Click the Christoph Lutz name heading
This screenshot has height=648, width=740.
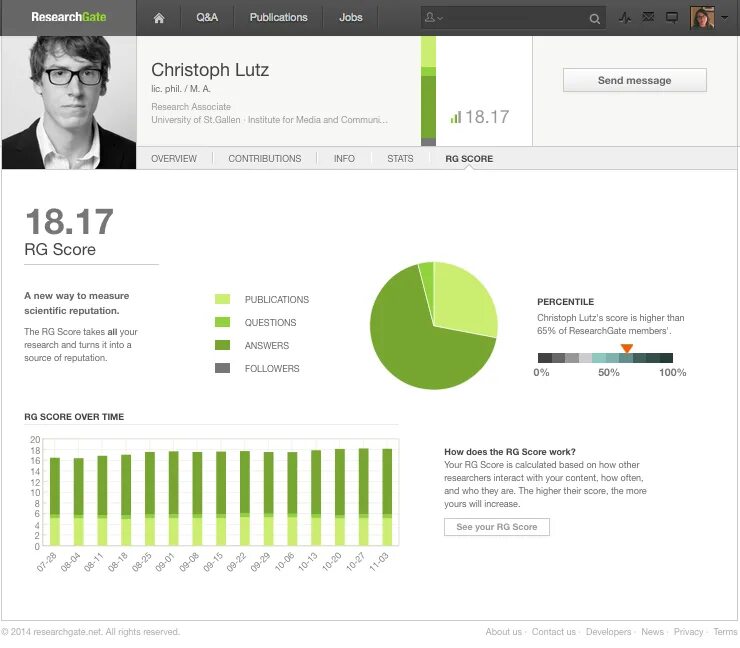click(x=210, y=70)
